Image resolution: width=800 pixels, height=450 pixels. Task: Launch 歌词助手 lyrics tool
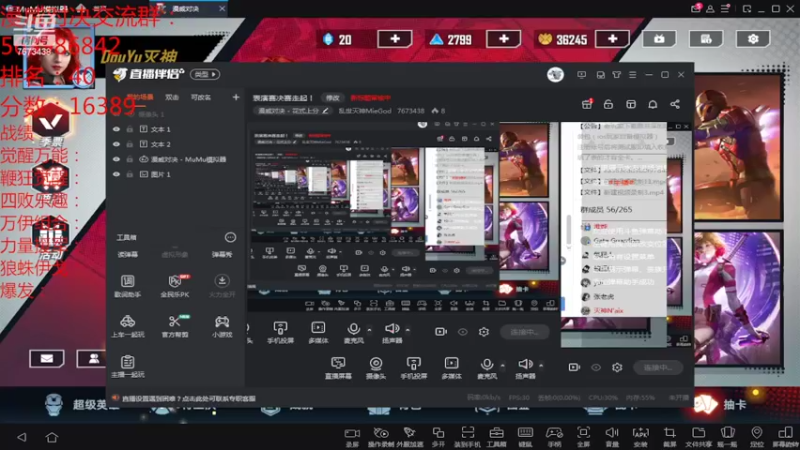(x=128, y=286)
